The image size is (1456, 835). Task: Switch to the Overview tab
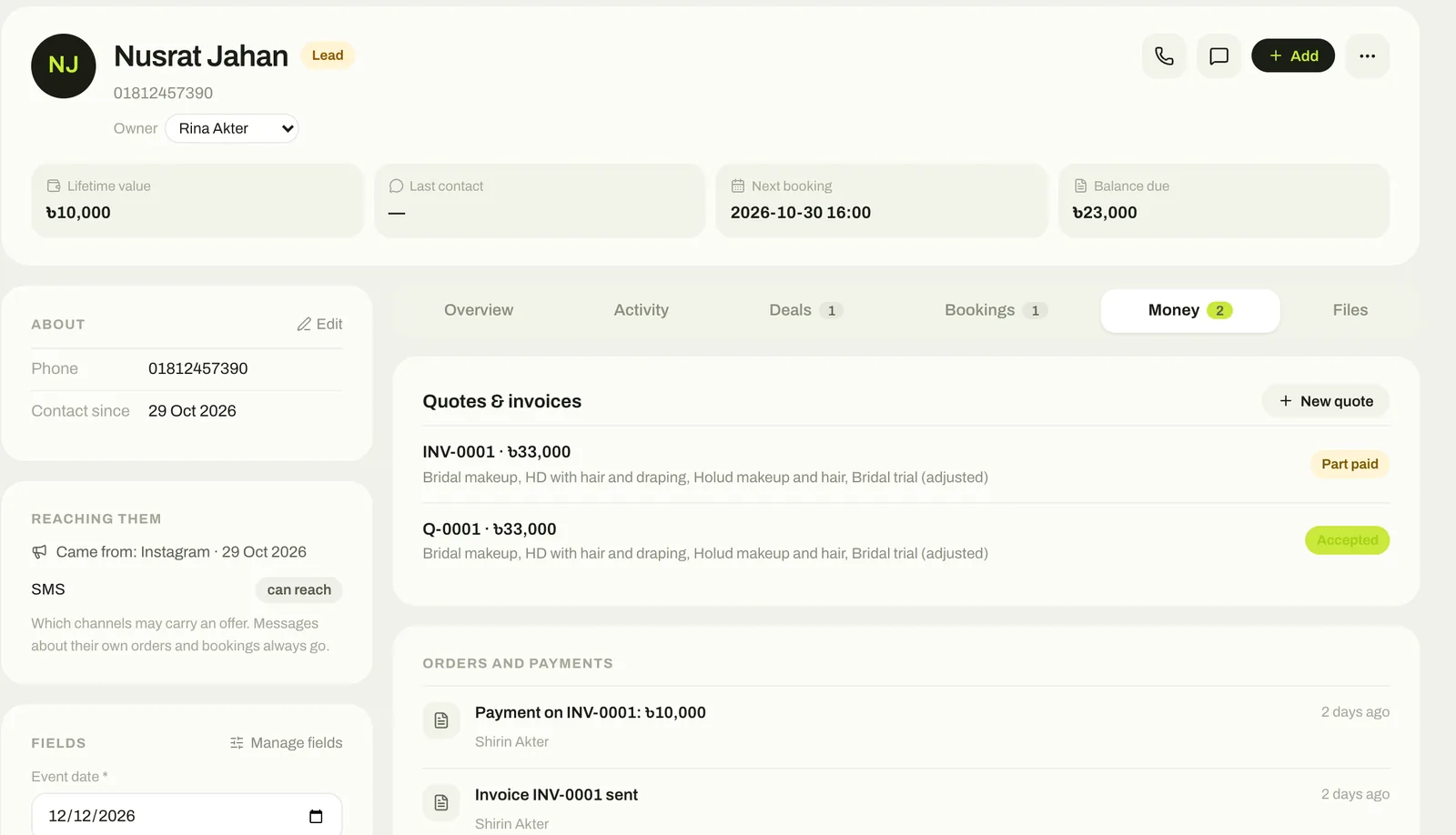(x=479, y=310)
